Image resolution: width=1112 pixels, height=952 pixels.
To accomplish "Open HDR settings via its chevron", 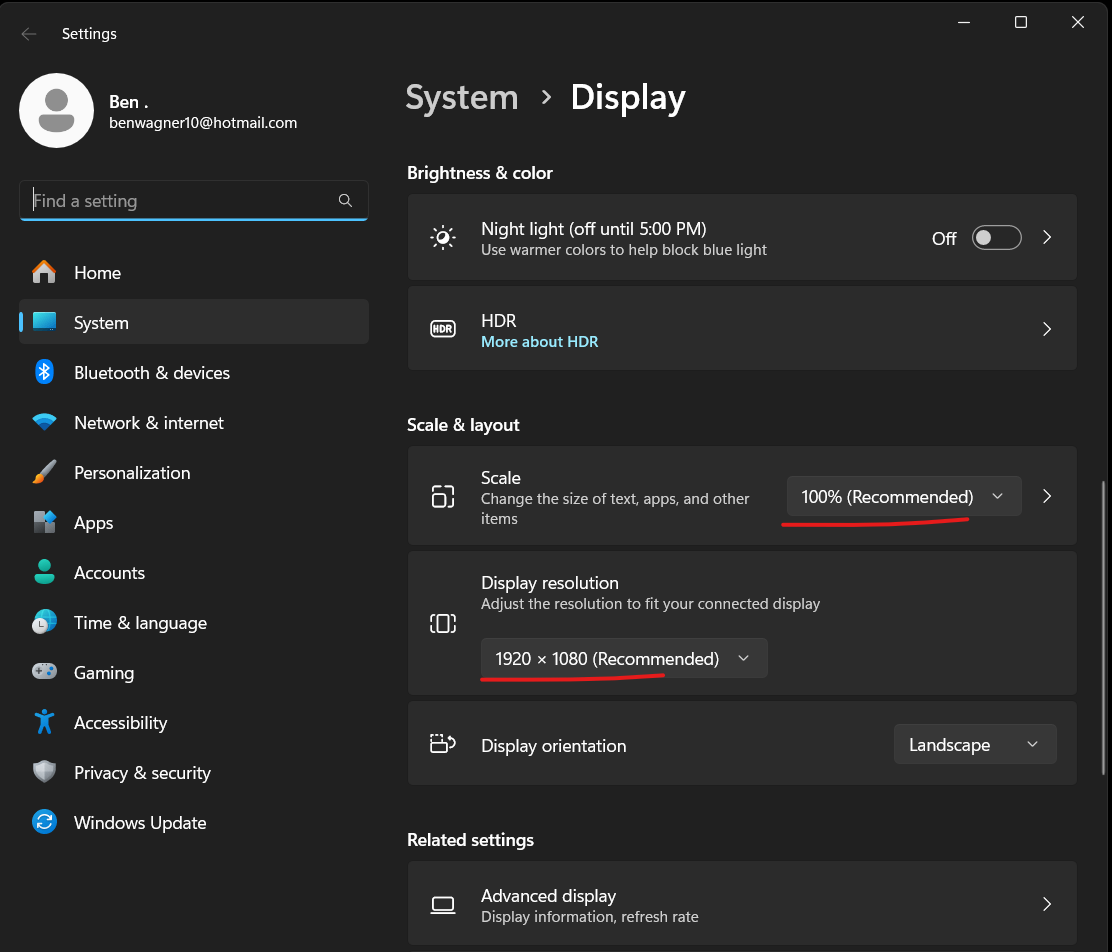I will (1047, 329).
